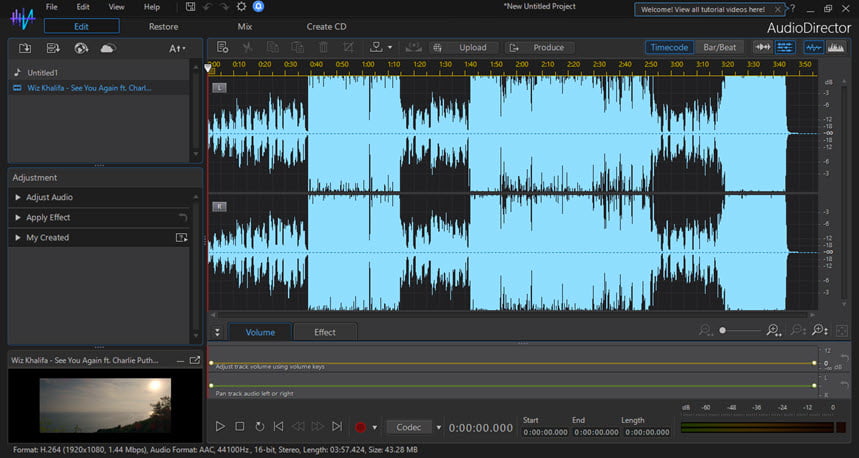Click the My Created import presets icon

tap(181, 238)
